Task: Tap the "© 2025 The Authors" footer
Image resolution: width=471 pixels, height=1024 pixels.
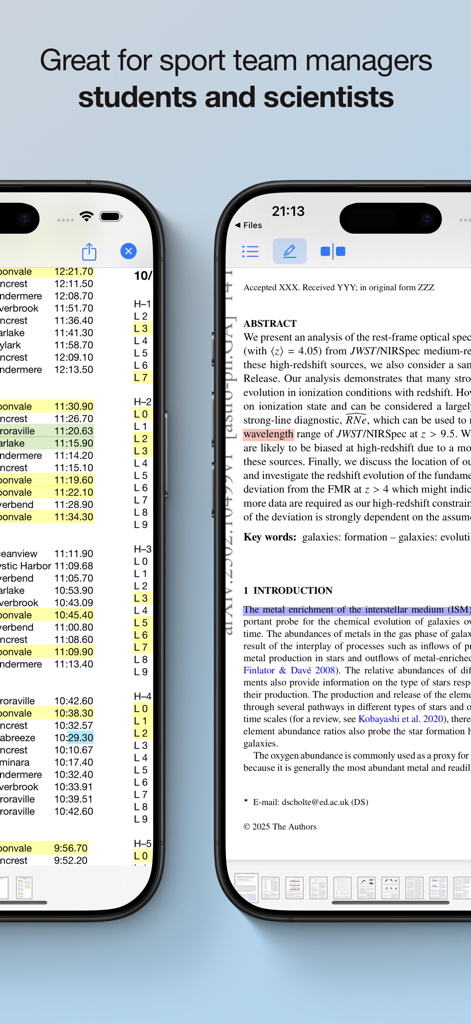Action: pyautogui.click(x=280, y=827)
